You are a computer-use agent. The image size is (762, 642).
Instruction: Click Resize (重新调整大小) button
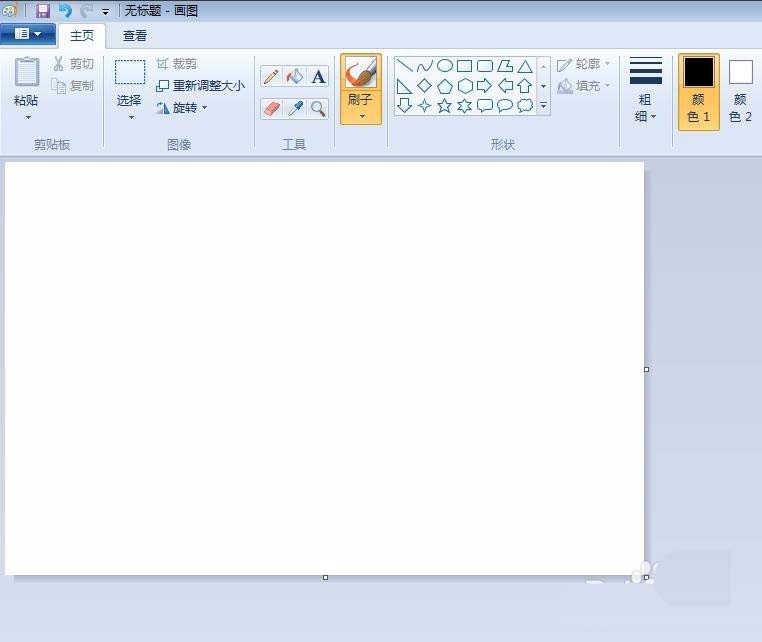tap(200, 86)
